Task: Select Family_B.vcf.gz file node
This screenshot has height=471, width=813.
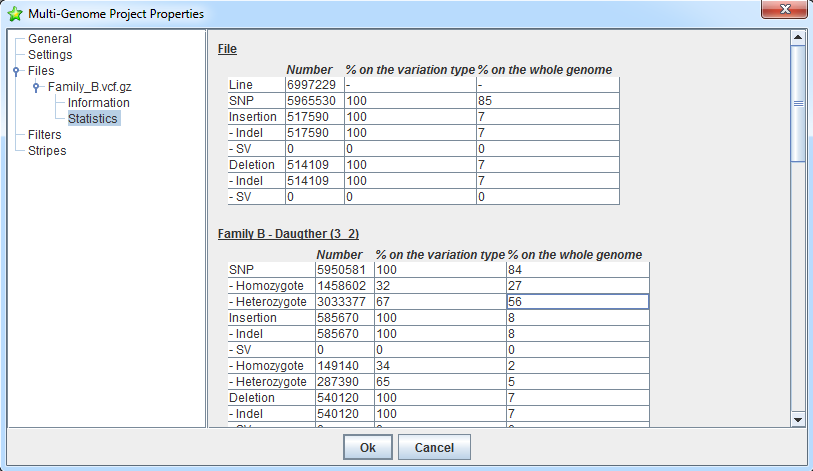Action: [91, 87]
